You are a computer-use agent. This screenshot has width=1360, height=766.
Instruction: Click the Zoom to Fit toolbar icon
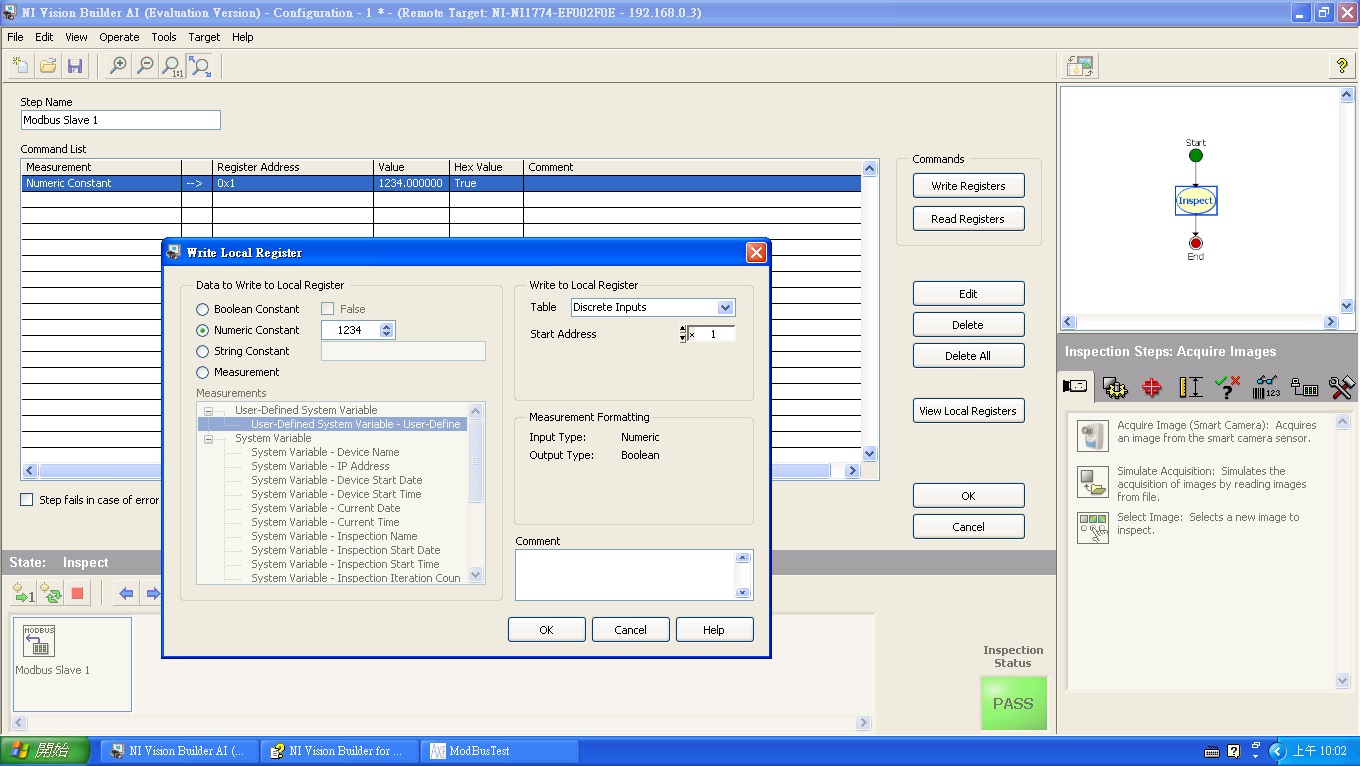[x=200, y=66]
